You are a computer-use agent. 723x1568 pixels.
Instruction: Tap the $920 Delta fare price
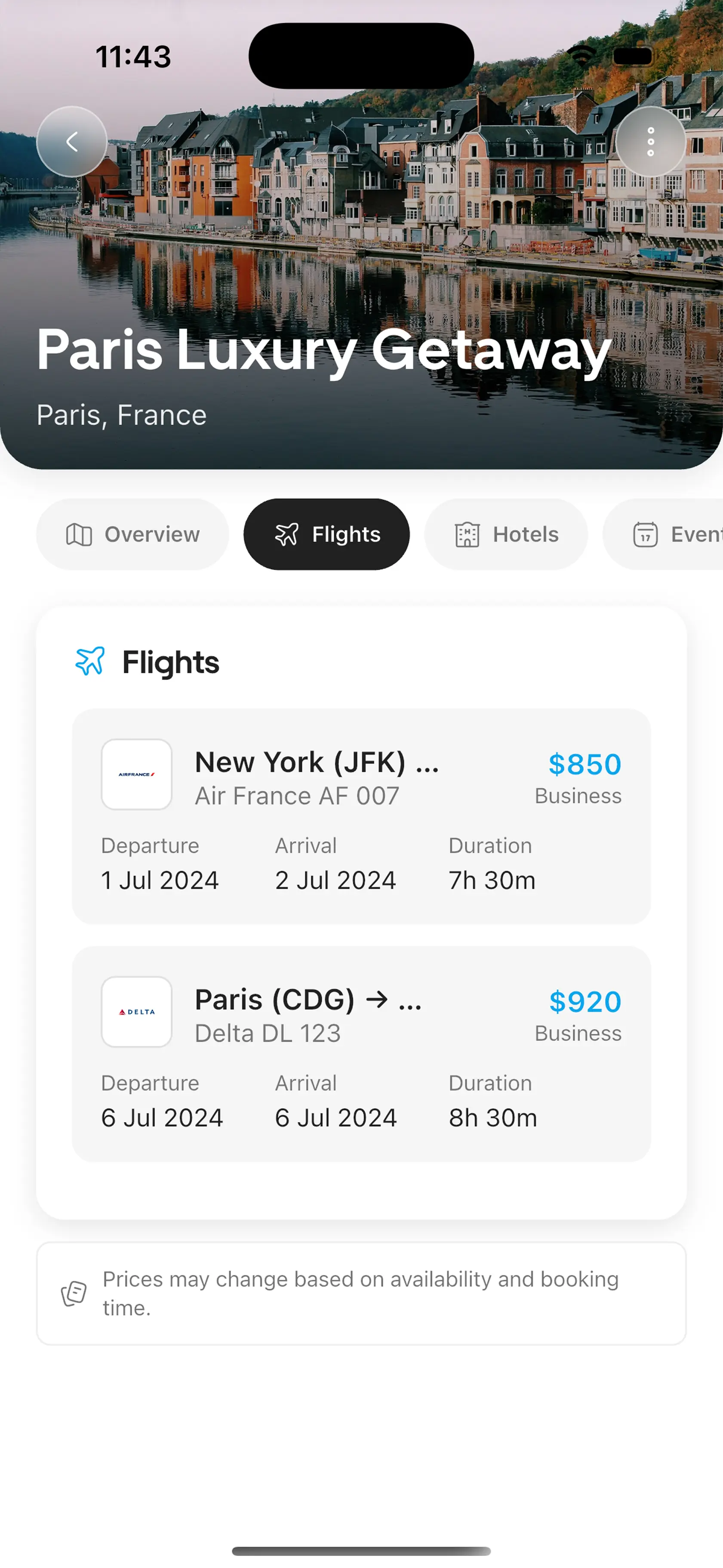point(584,1001)
